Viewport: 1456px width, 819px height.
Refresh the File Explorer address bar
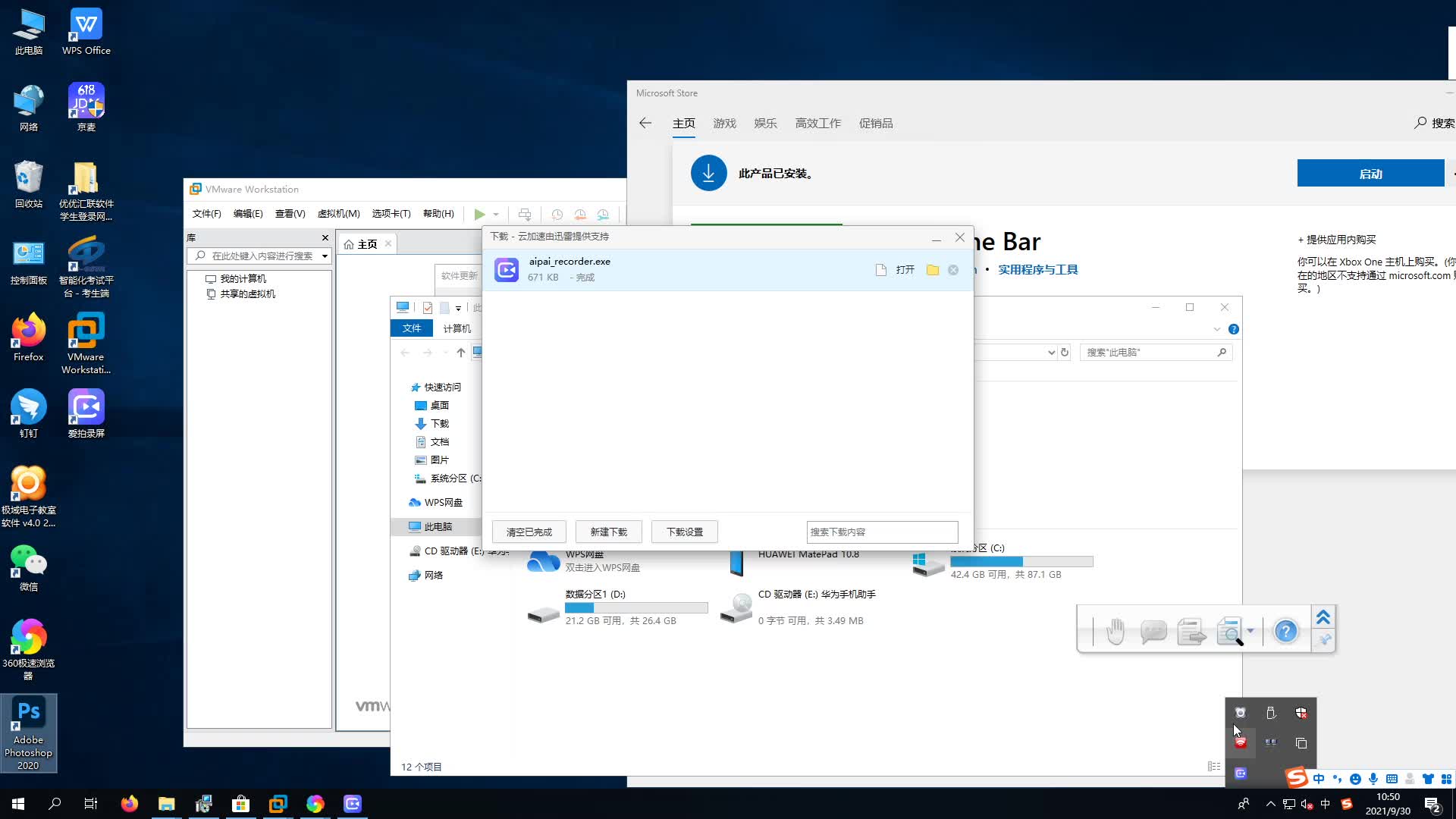click(x=1065, y=353)
